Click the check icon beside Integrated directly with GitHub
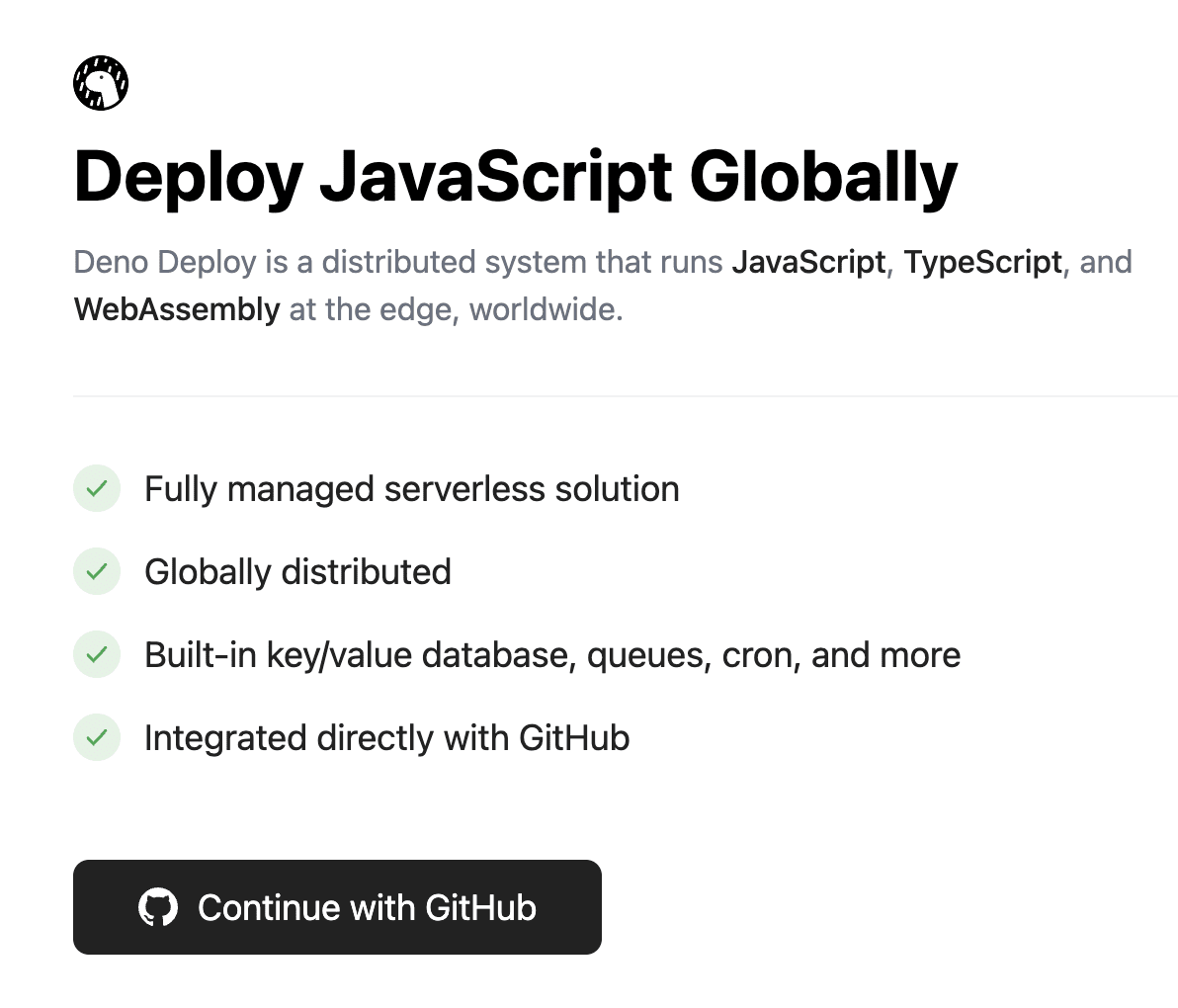1178x1008 pixels. [97, 737]
